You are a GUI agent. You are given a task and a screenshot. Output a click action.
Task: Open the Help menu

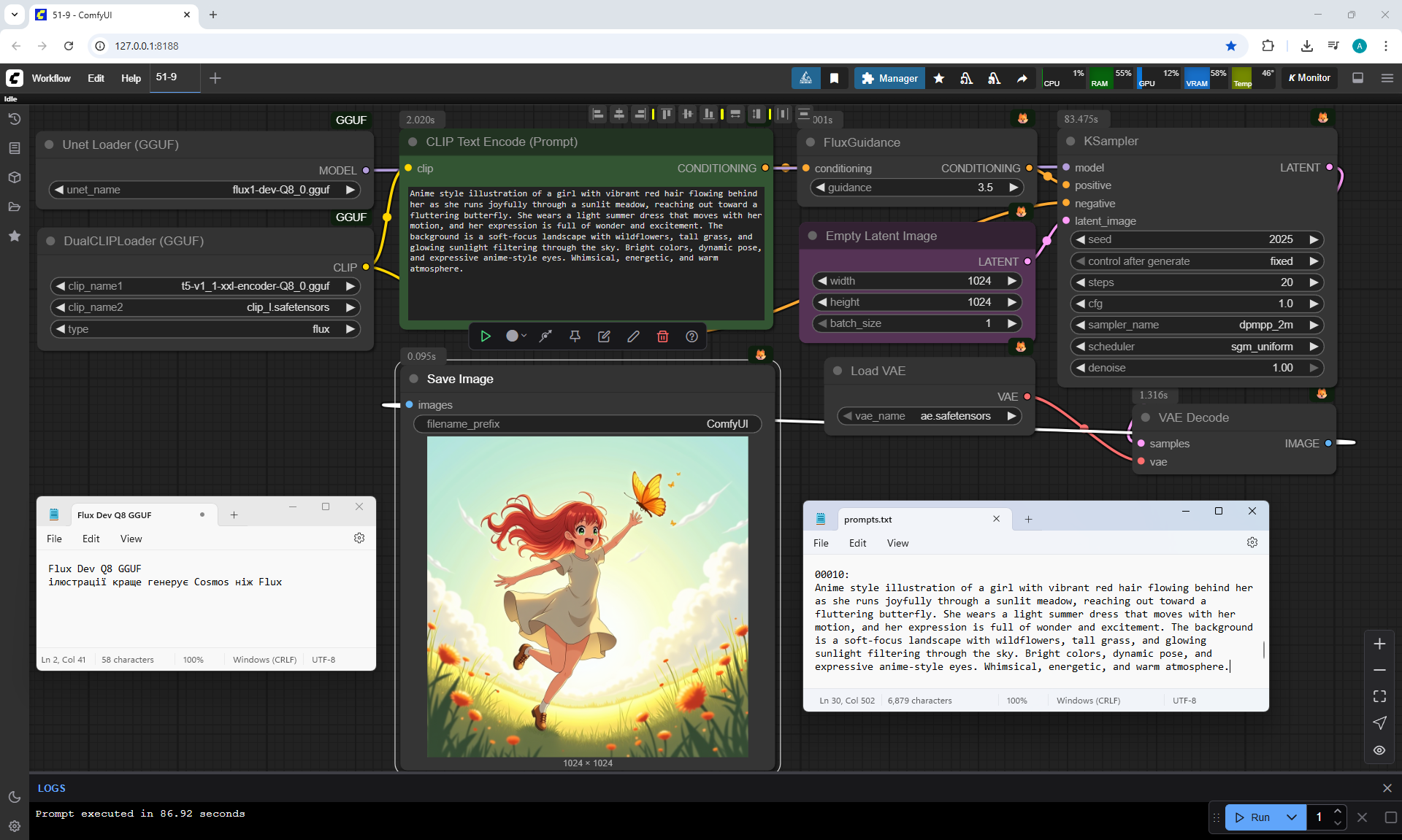131,78
